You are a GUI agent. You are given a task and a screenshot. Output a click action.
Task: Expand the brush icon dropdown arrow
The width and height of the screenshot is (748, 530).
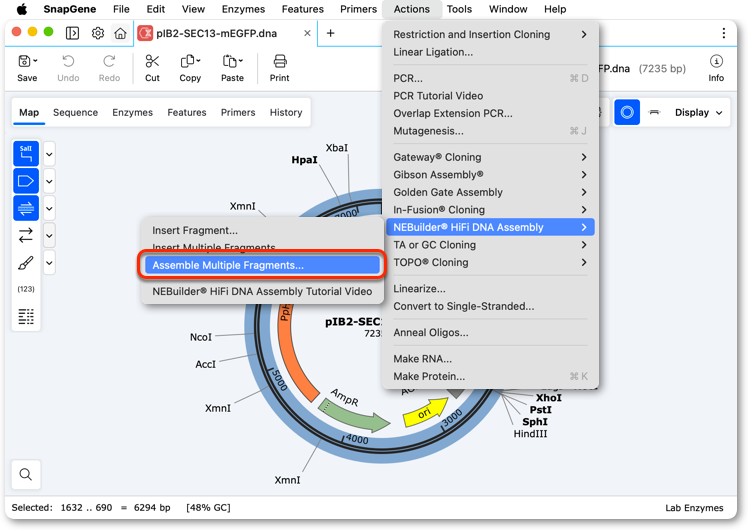click(49, 263)
